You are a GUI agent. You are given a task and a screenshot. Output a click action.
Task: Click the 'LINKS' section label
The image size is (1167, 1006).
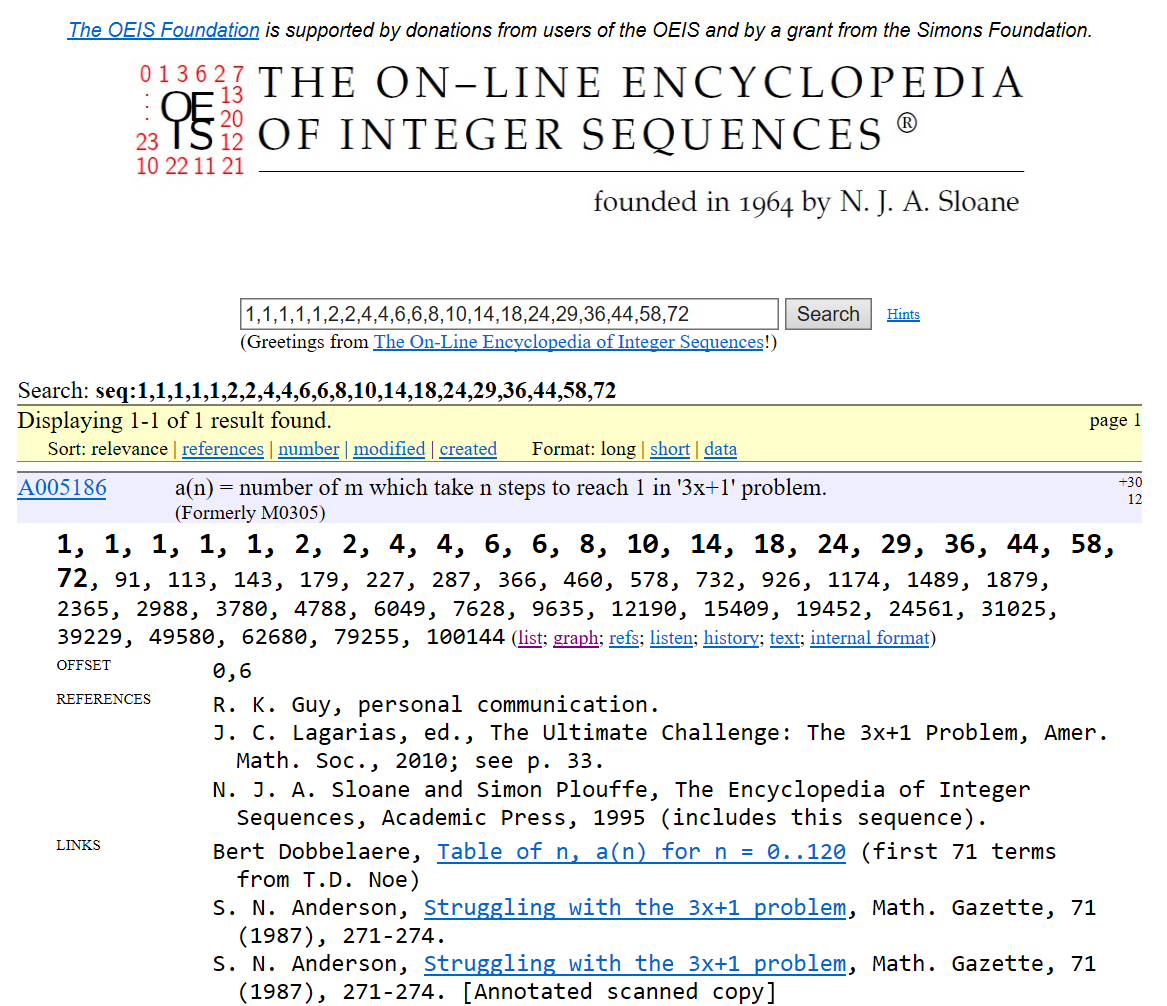(78, 845)
